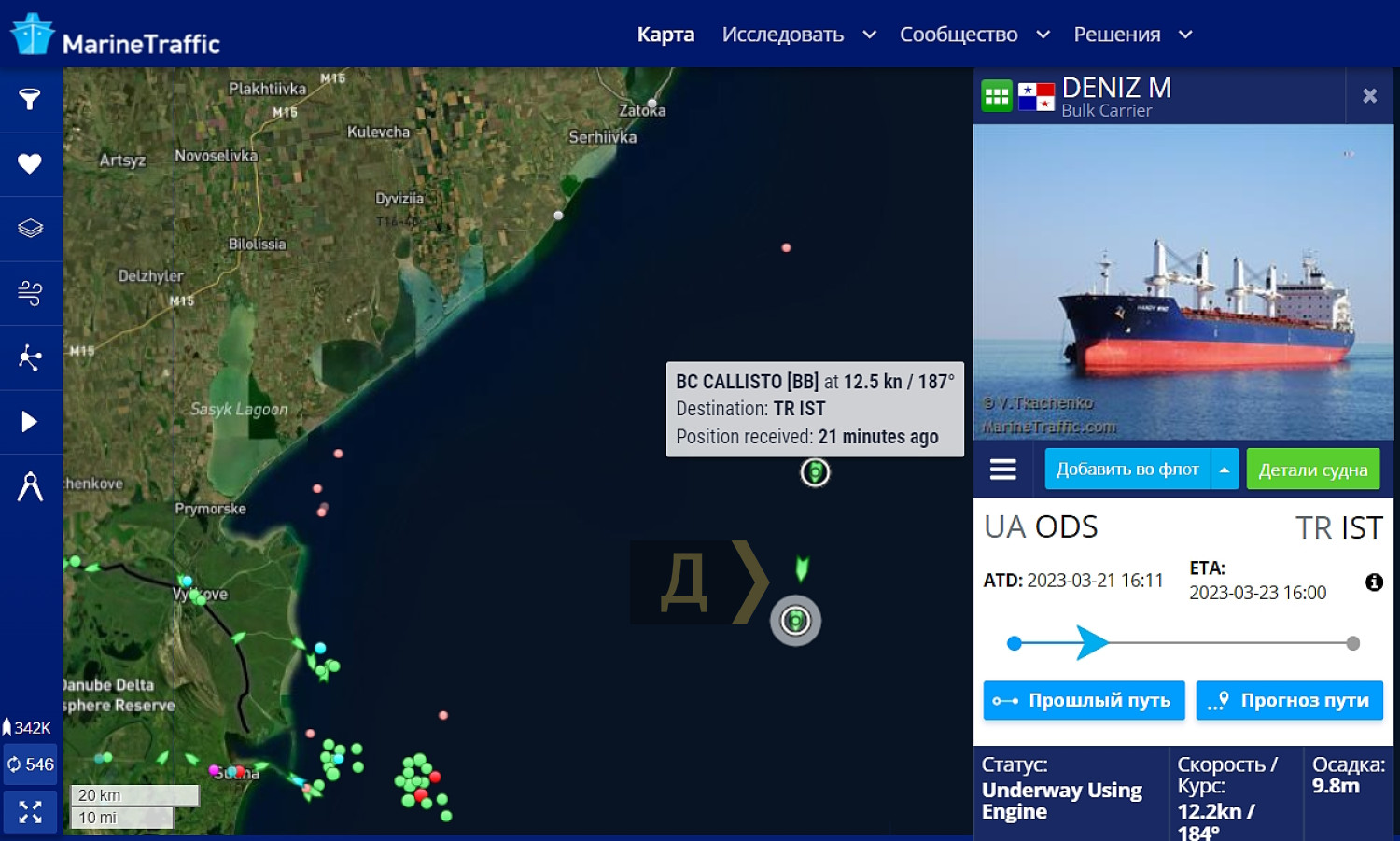Screen dimensions: 1400x841
Task: Select the distance measuring compass tool
Action: pos(30,486)
